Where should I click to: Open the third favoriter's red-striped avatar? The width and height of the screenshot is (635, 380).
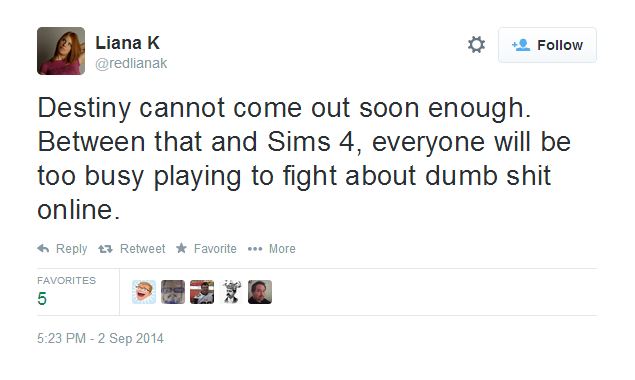pyautogui.click(x=202, y=292)
